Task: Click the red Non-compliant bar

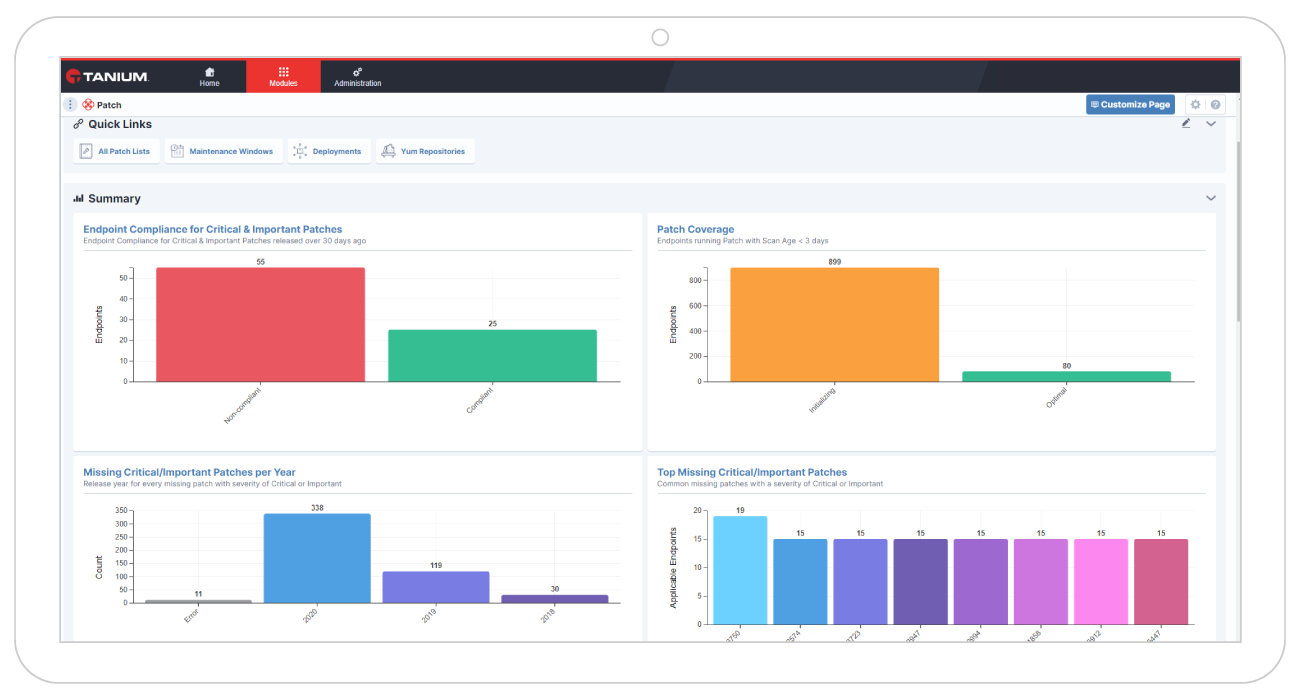Action: coord(260,324)
